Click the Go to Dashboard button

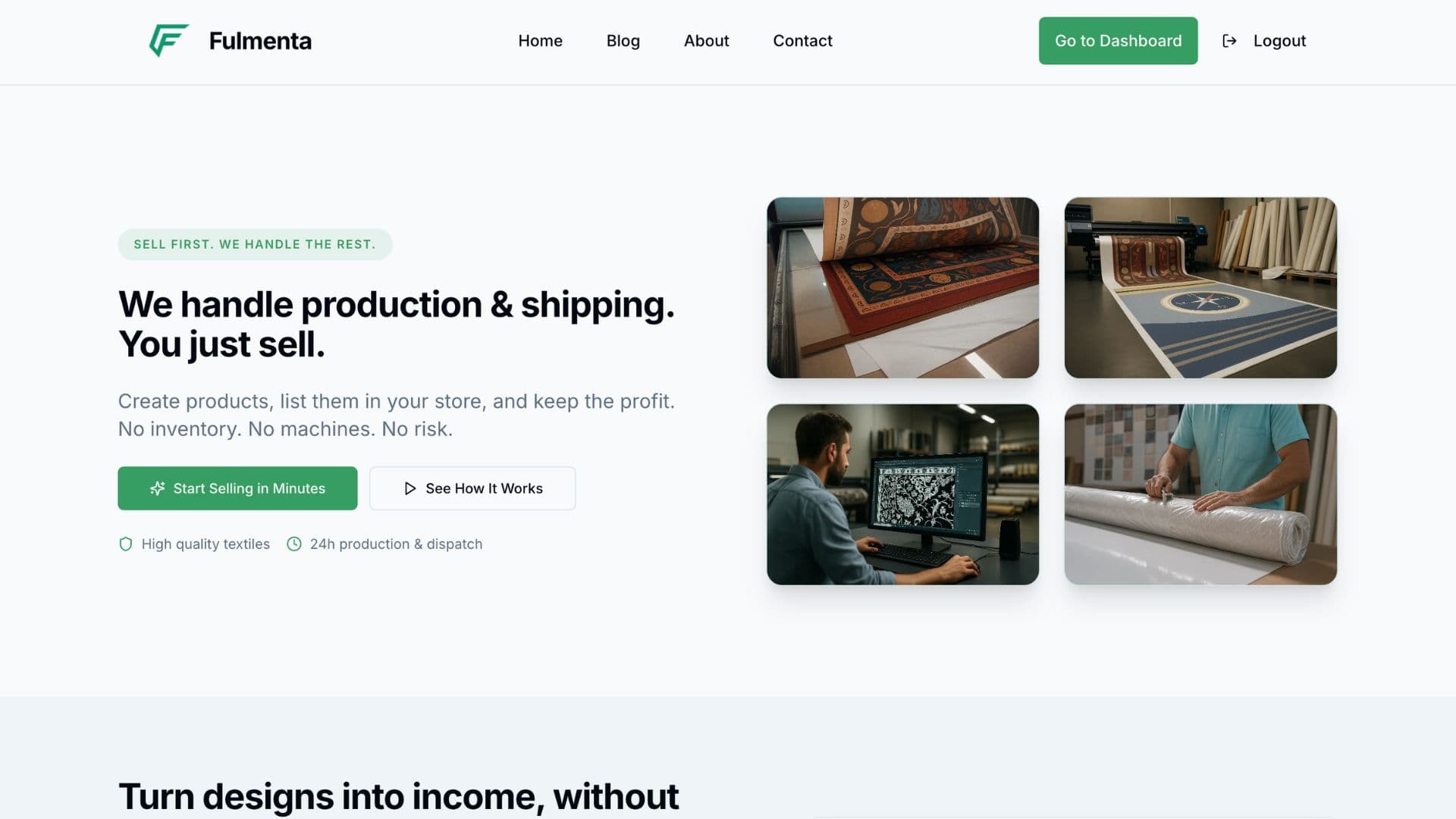[1118, 41]
